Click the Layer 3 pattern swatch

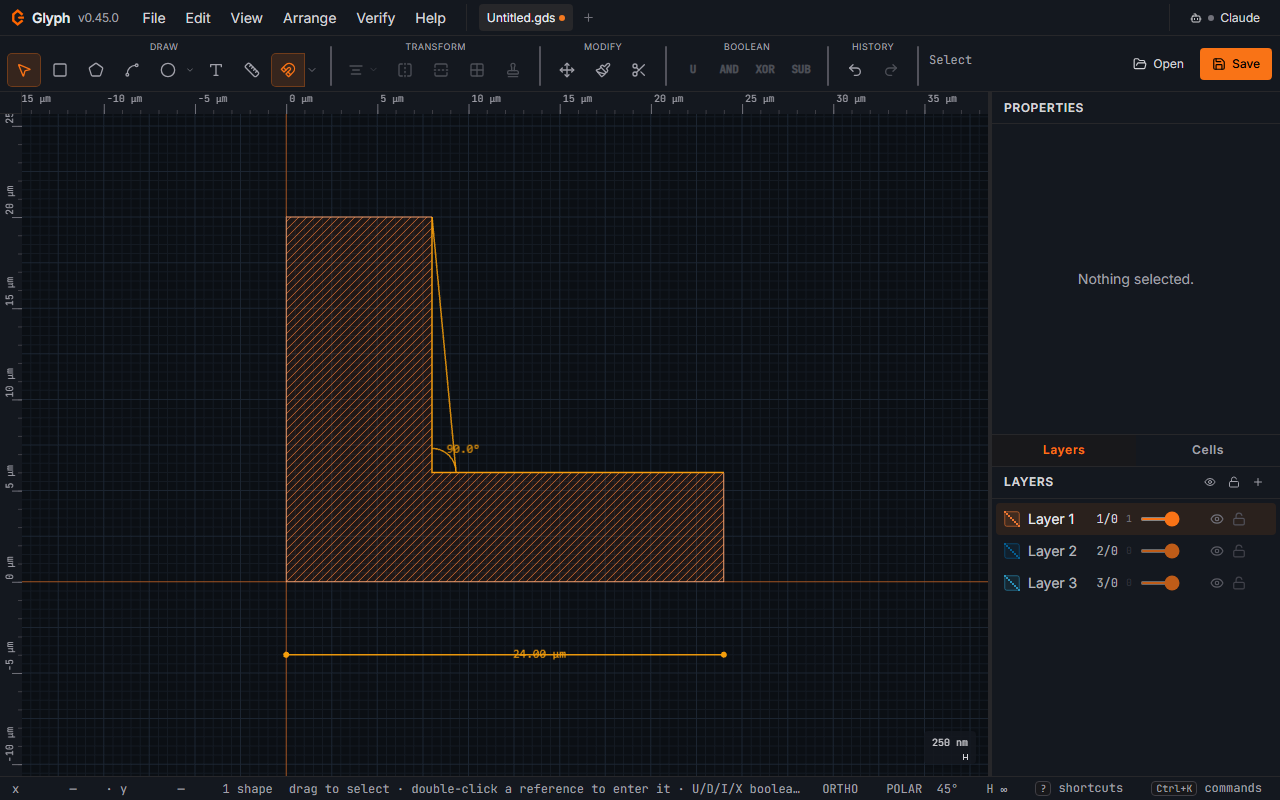point(1012,583)
